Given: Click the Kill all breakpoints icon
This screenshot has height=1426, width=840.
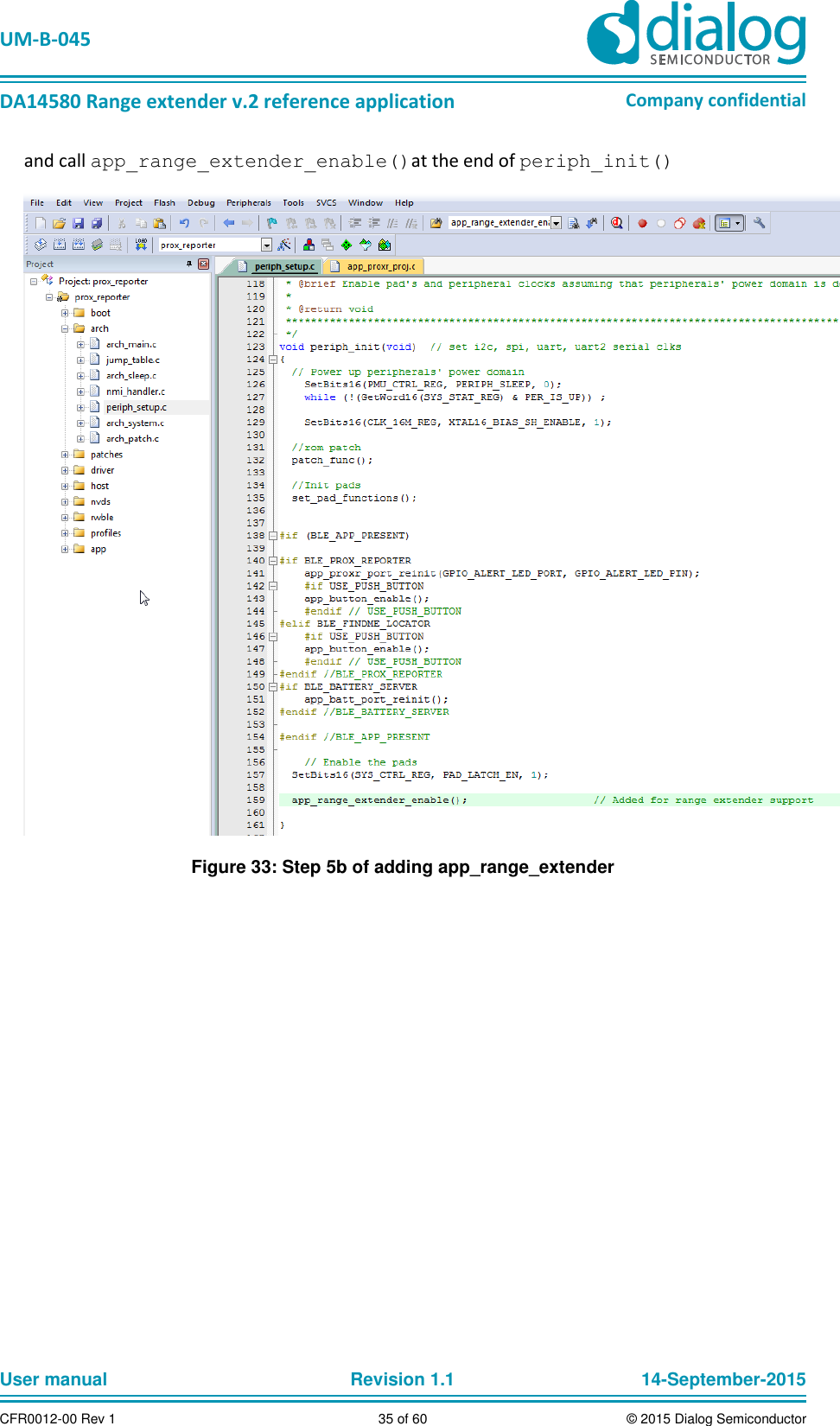Looking at the screenshot, I should click(699, 223).
